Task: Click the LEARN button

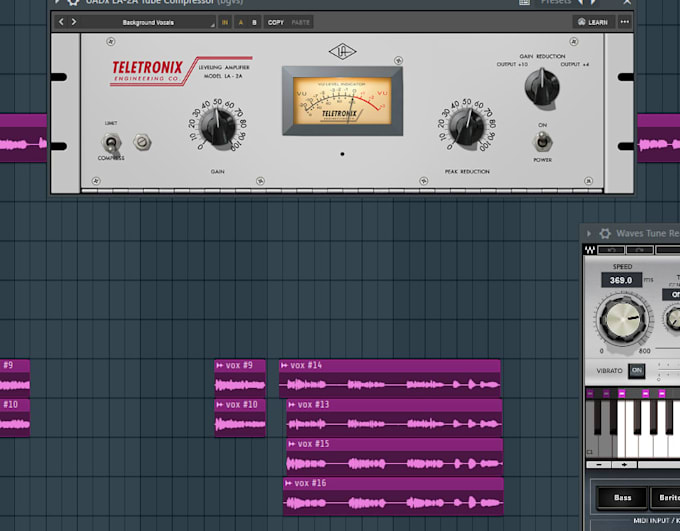Action: click(593, 22)
